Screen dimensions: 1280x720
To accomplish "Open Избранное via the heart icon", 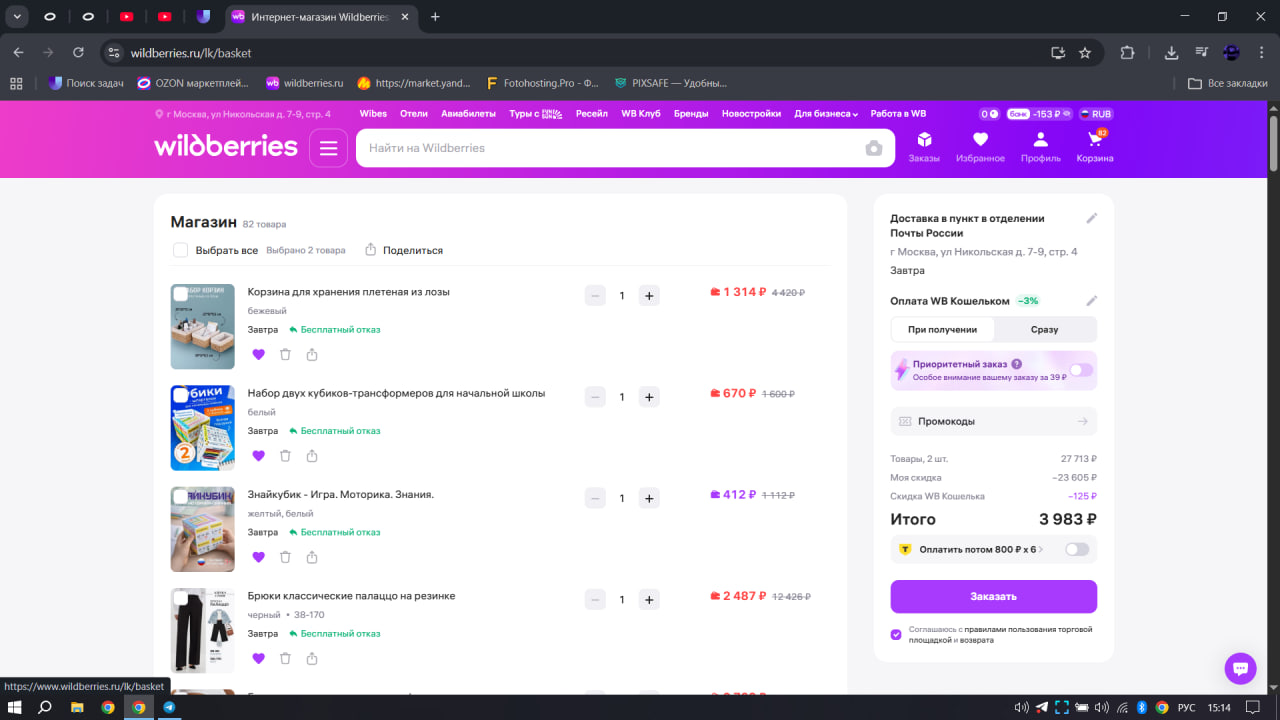I will 980,140.
